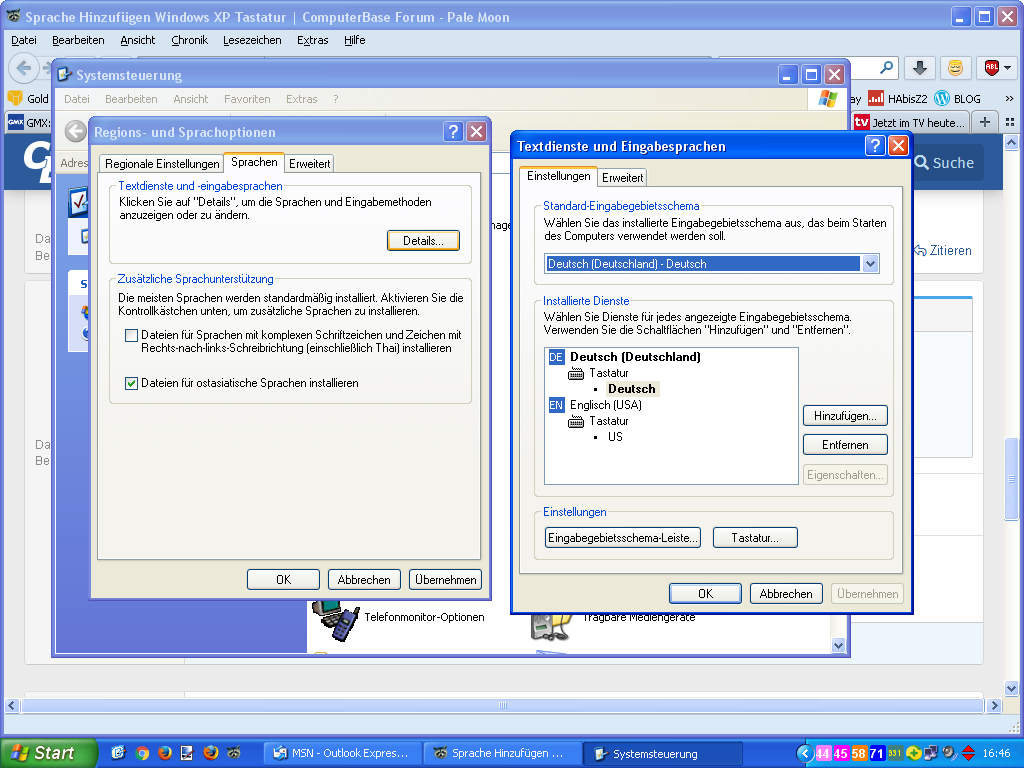Select the Deutsch keyboard layout entry
Screen dimensions: 1024x768
pyautogui.click(x=632, y=389)
